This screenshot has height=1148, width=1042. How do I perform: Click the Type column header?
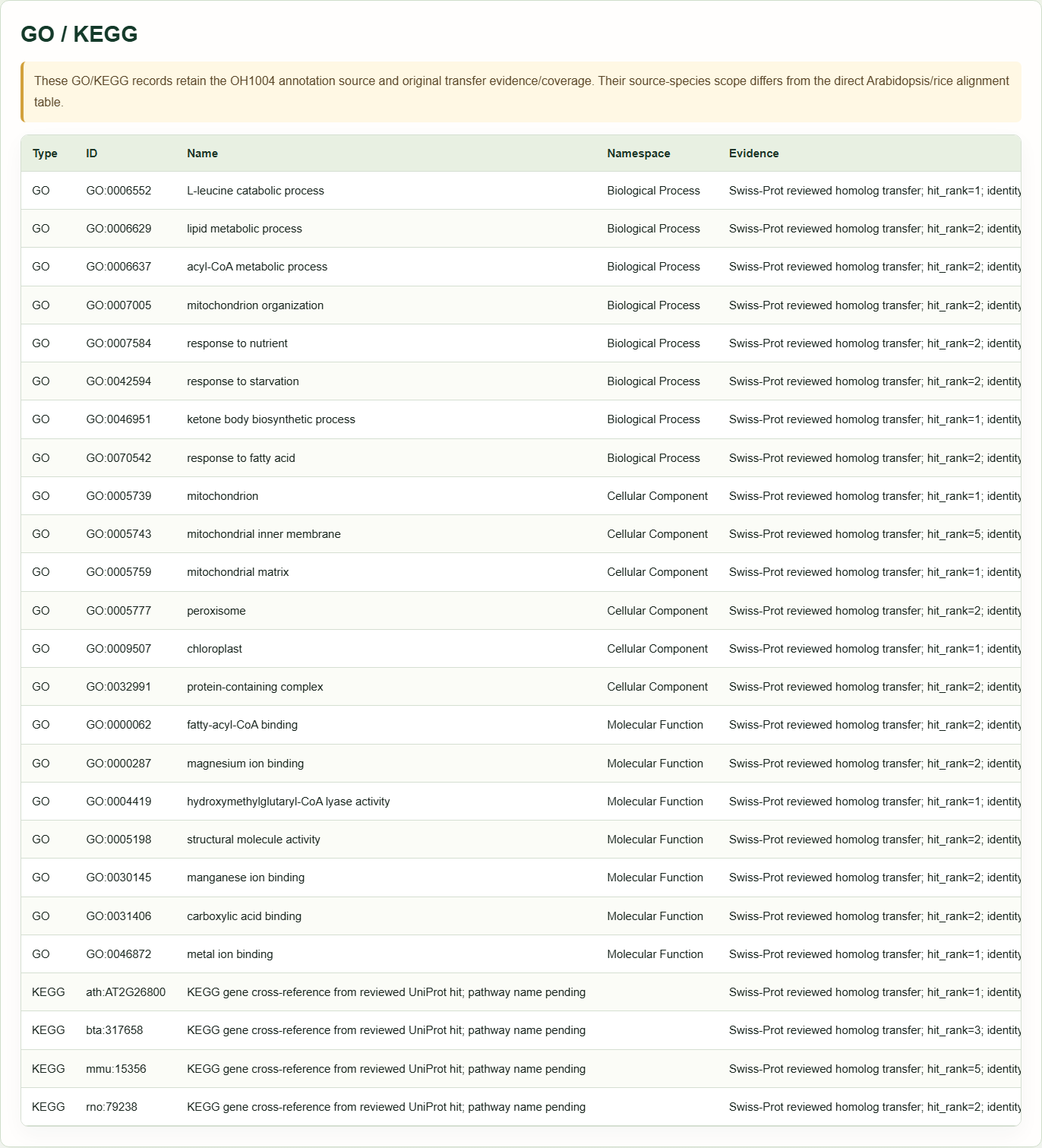45,153
